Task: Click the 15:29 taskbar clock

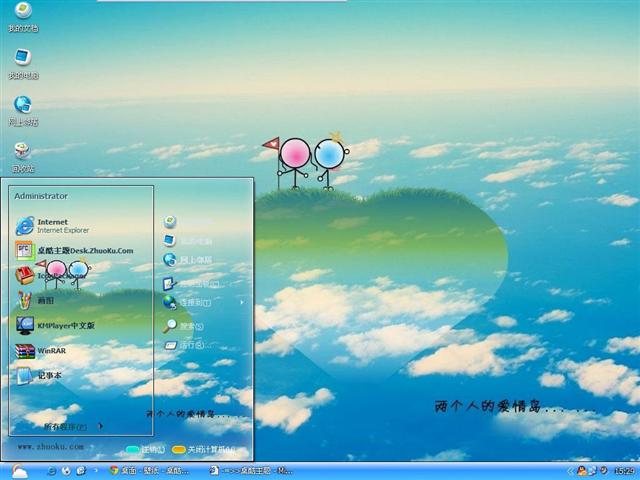Action: 624,471
